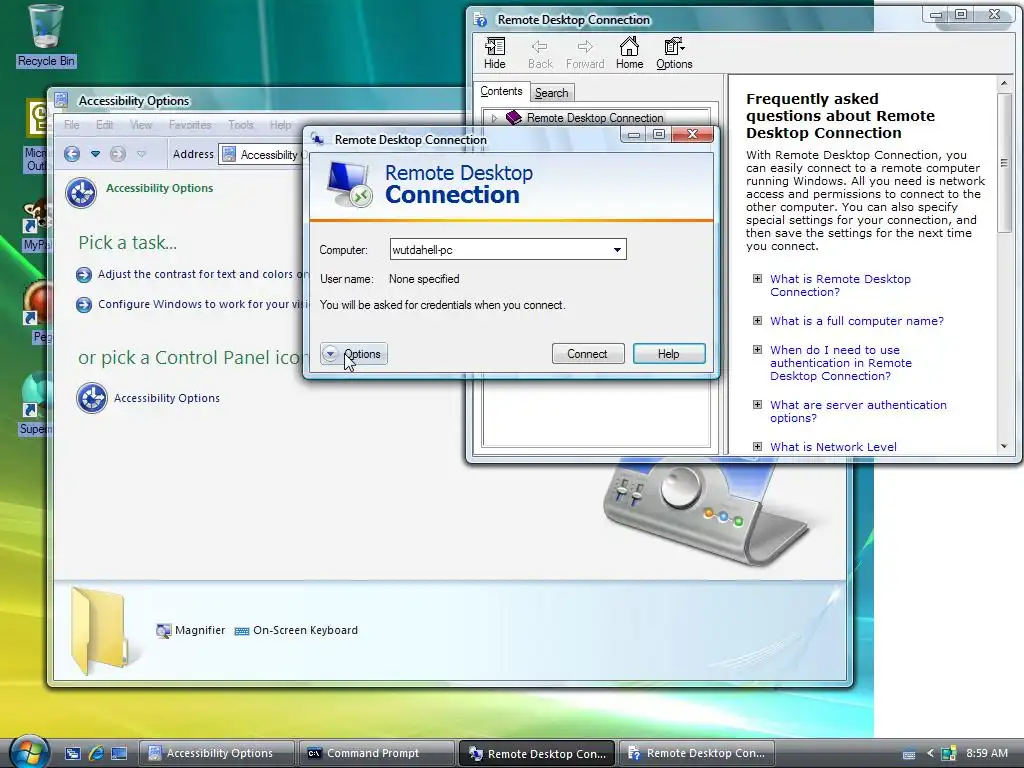Go to Home in the help window

pos(630,53)
